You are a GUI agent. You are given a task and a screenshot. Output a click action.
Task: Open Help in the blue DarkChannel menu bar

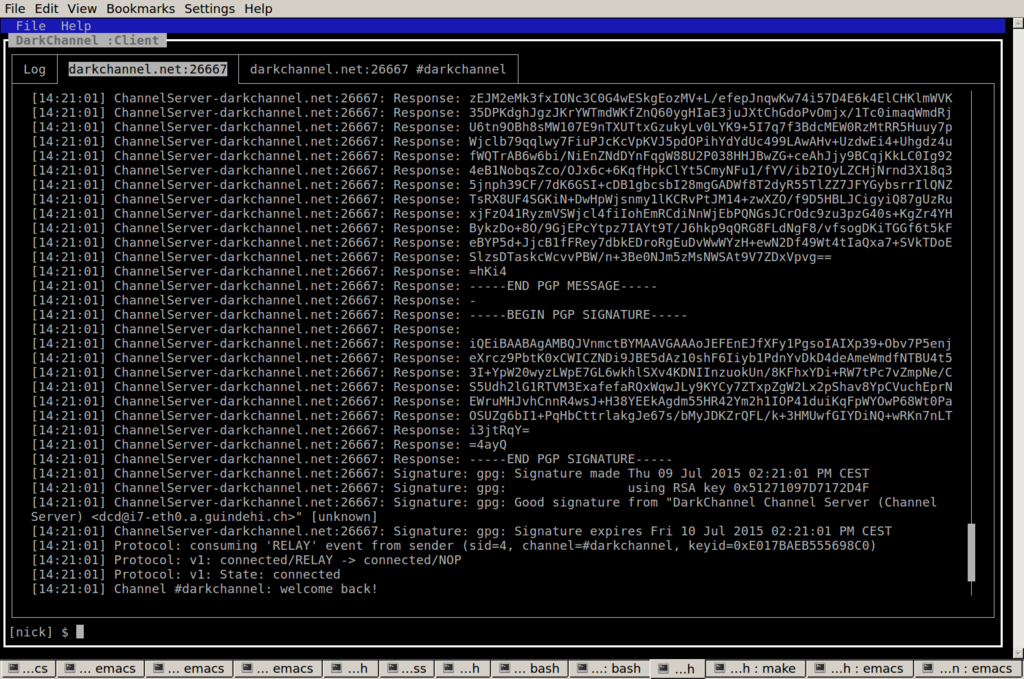[x=75, y=26]
